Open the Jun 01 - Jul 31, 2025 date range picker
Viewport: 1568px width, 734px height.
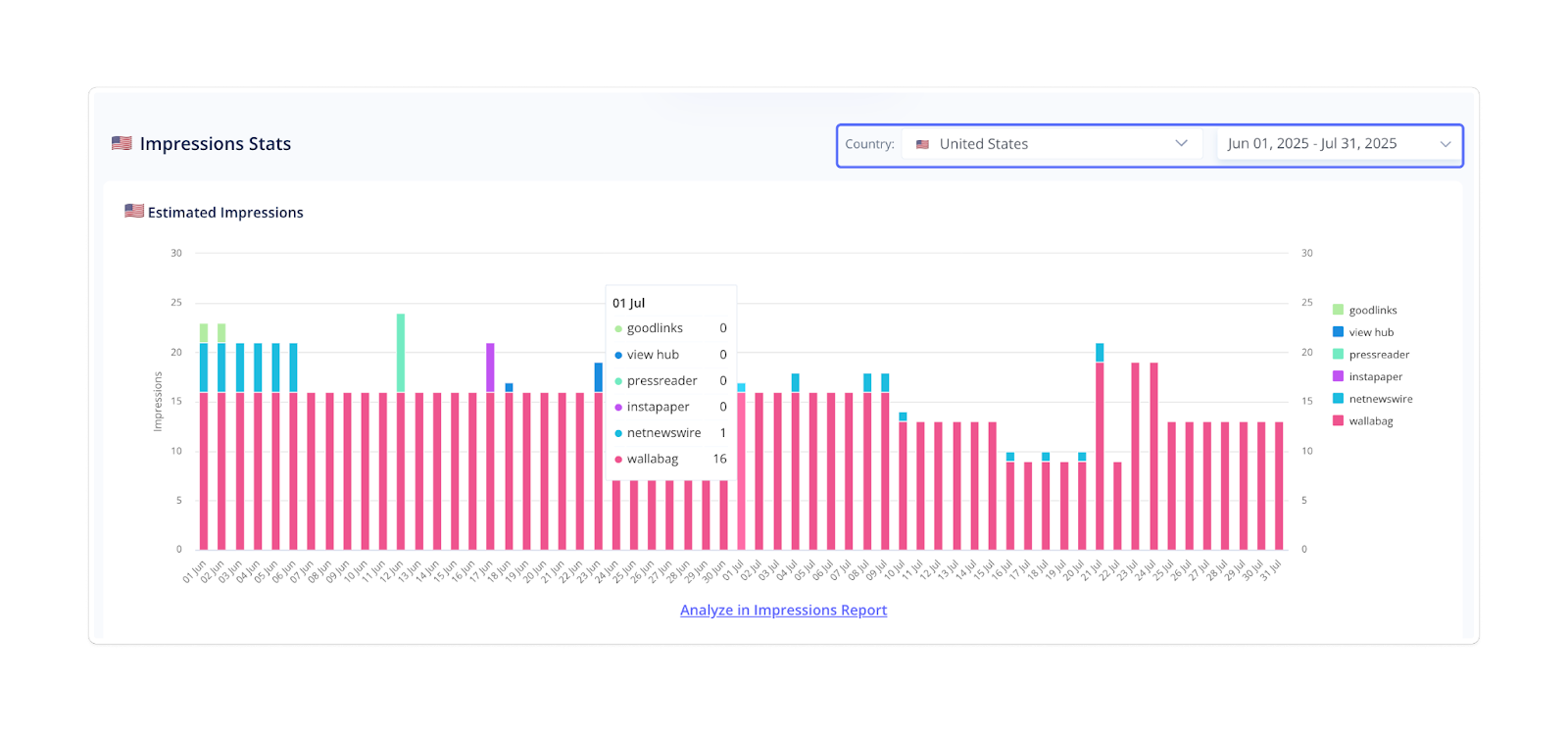(x=1339, y=144)
